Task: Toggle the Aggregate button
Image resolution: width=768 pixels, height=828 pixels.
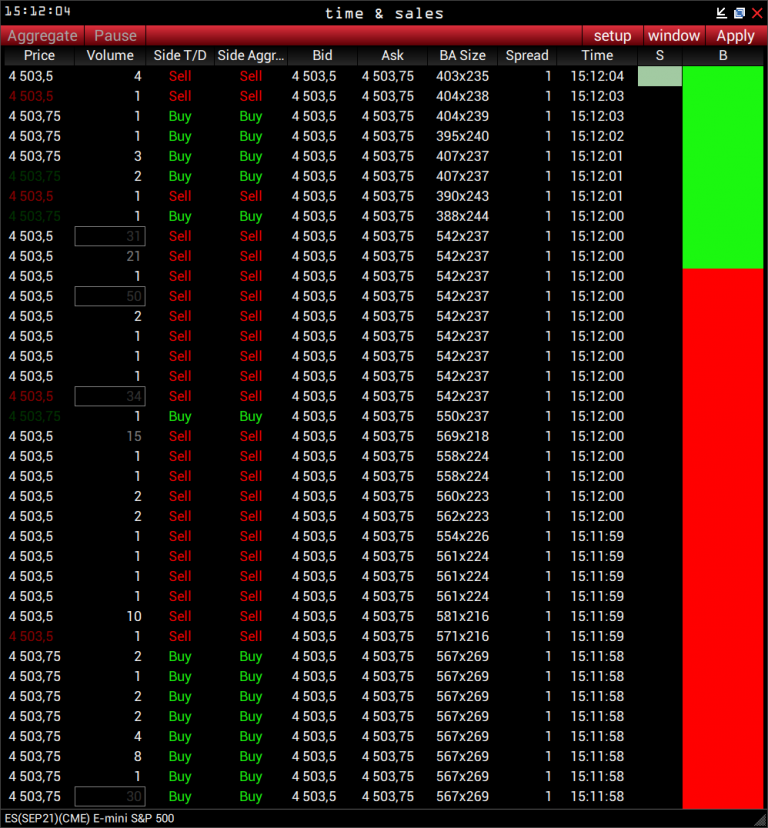Action: tap(42, 36)
